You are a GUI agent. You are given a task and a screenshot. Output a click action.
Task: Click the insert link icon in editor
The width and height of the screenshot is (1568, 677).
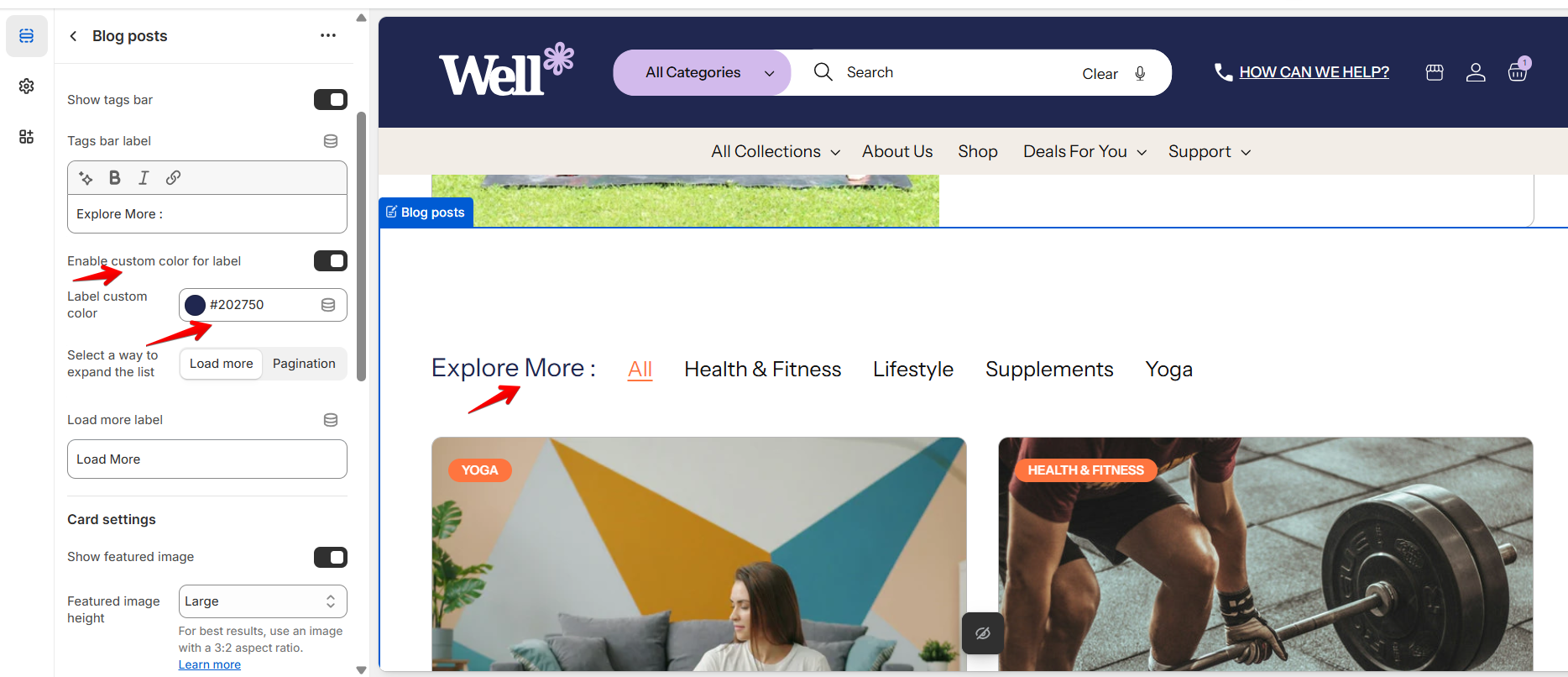tap(173, 177)
